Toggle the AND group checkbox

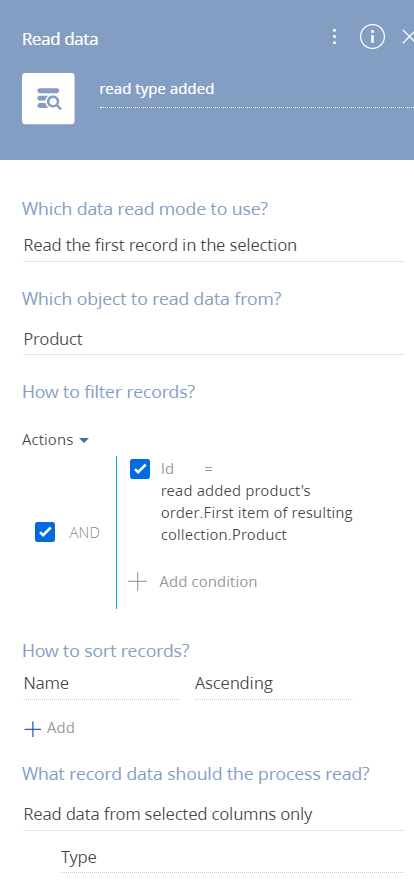point(45,532)
